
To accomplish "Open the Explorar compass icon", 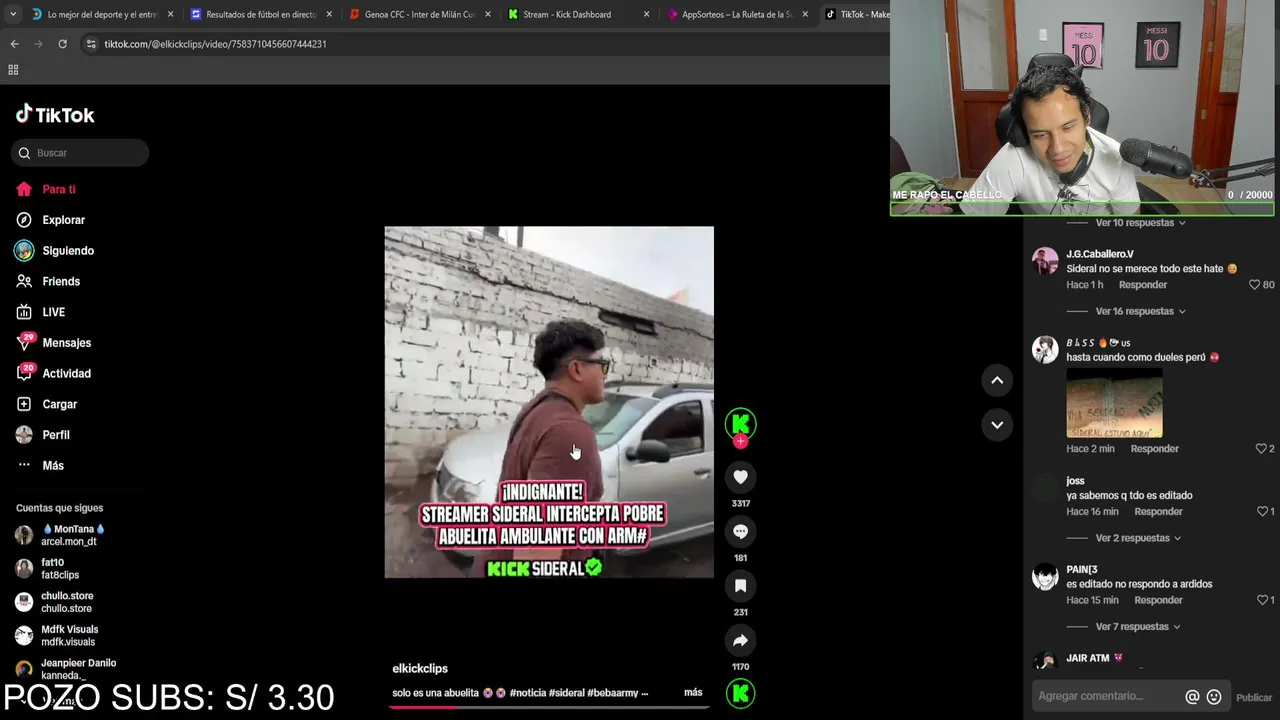I will (24, 220).
